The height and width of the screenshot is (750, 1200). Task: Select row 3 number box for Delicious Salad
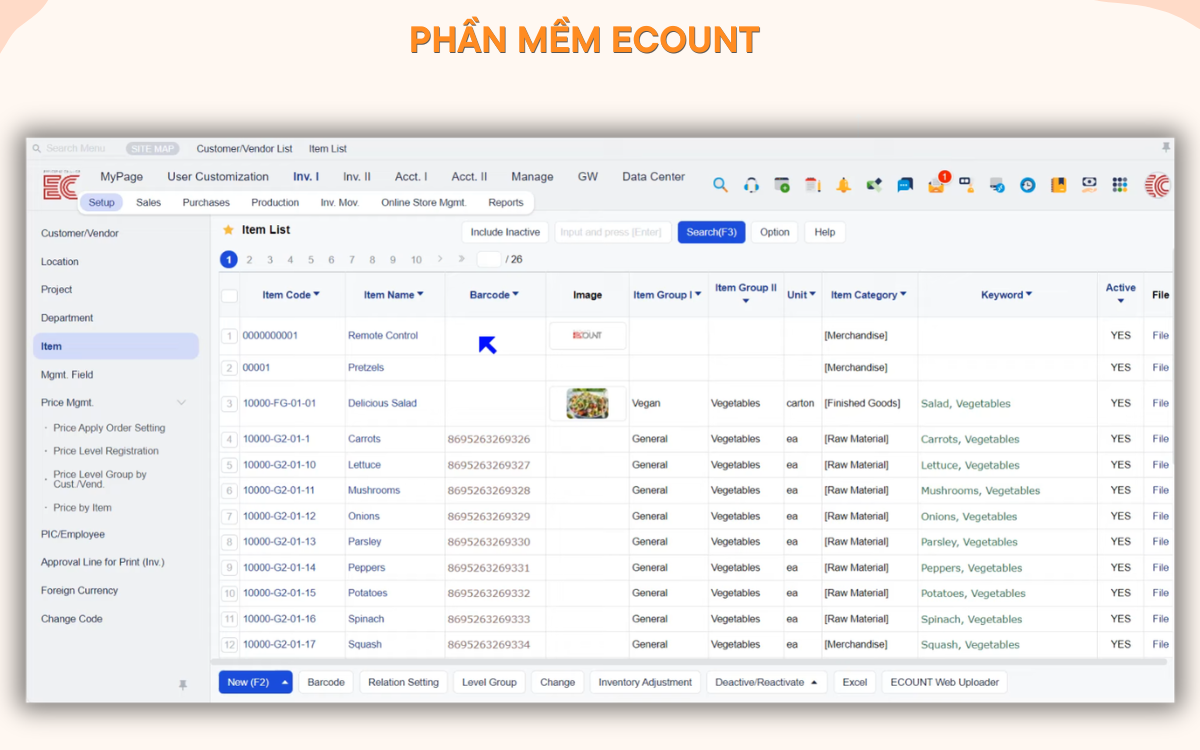(230, 404)
